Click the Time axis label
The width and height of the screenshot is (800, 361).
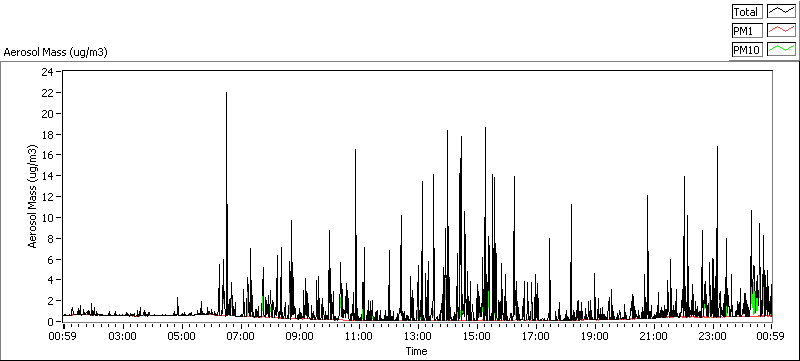coord(416,351)
